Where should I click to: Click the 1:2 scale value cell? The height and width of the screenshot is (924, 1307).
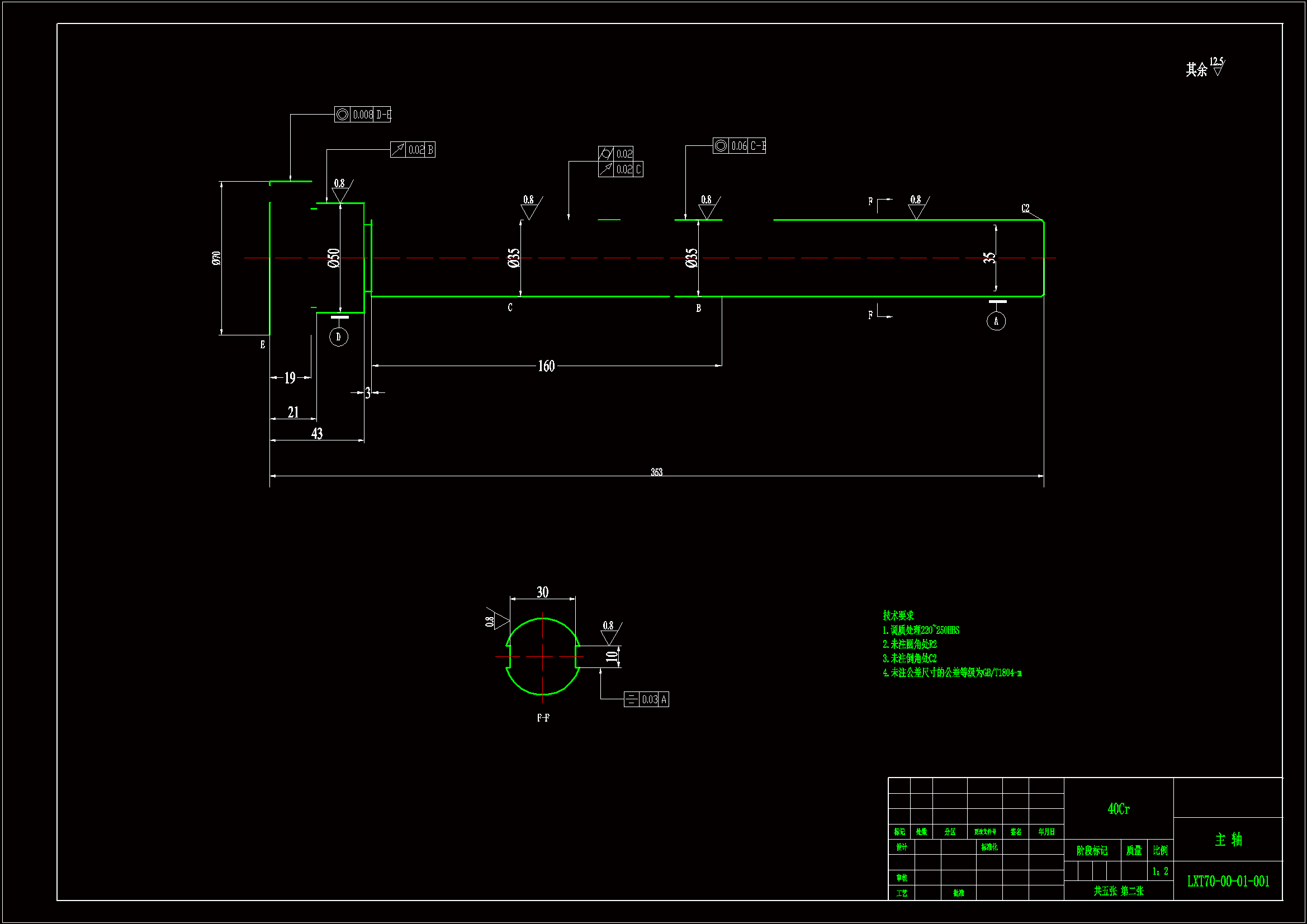(1159, 871)
